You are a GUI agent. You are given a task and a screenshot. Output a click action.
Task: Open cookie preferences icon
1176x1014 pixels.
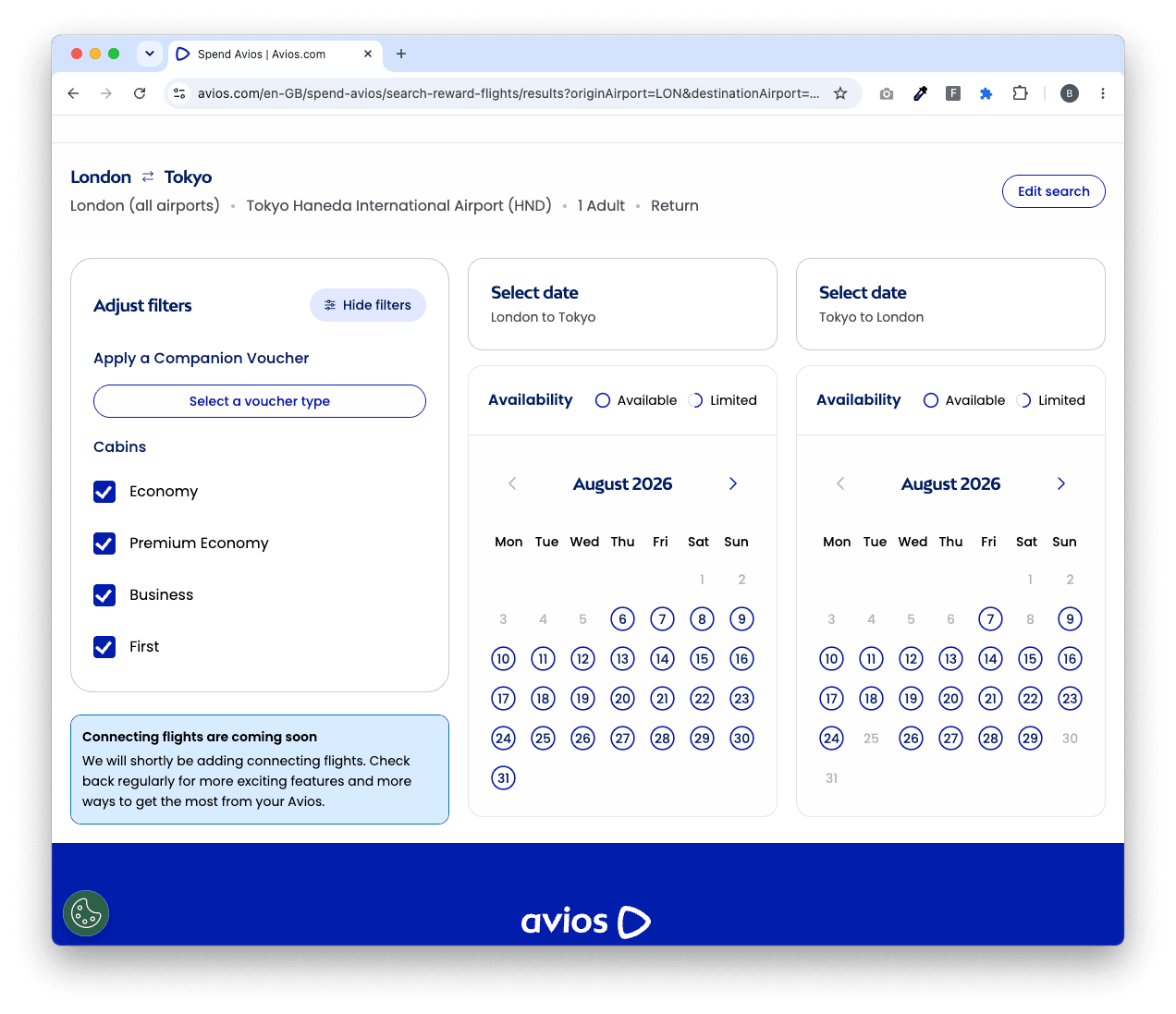[x=86, y=913]
